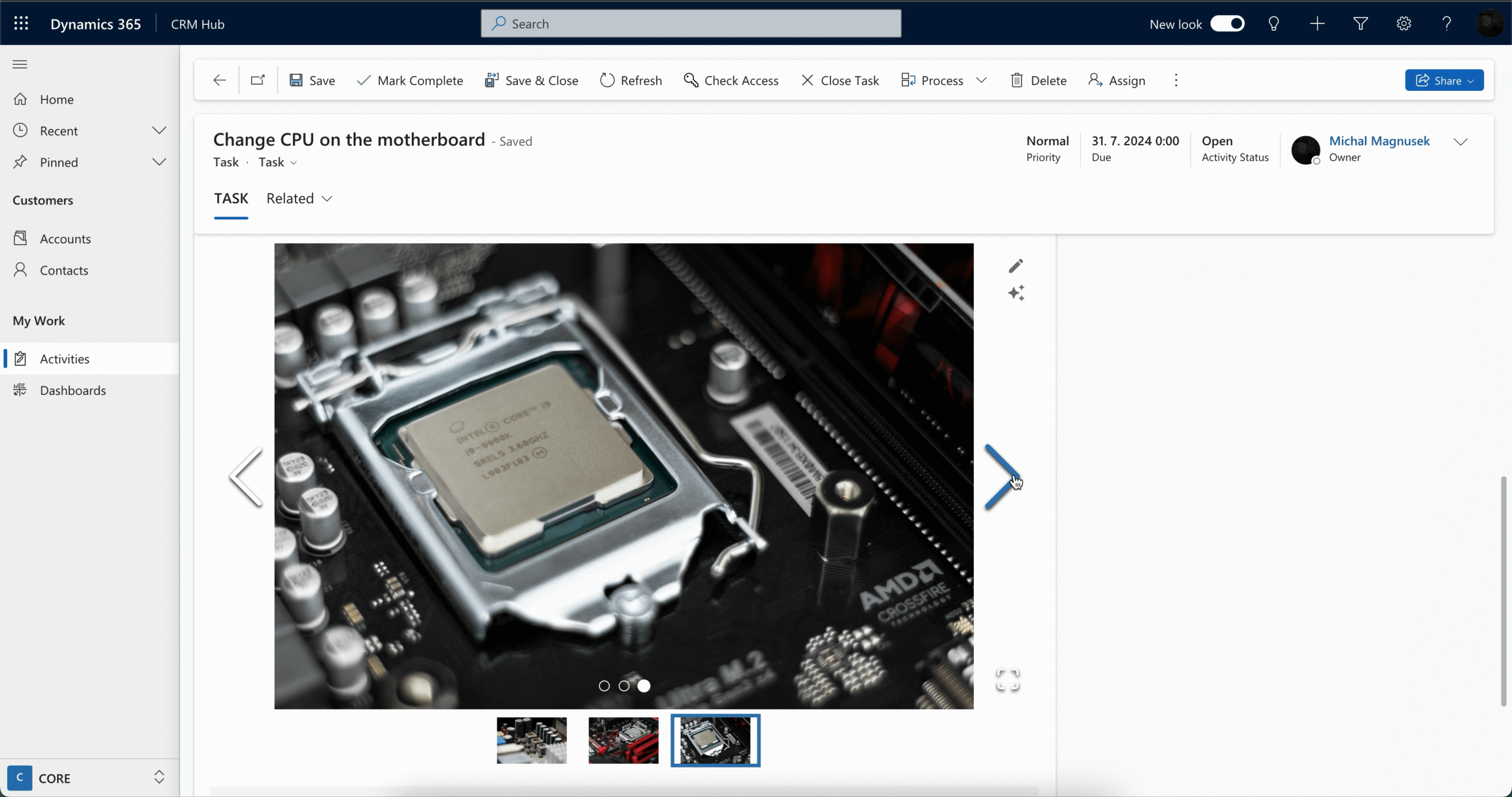Click the horizontal scrollbar below gallery
The width and height of the screenshot is (1512, 797).
pos(624,791)
